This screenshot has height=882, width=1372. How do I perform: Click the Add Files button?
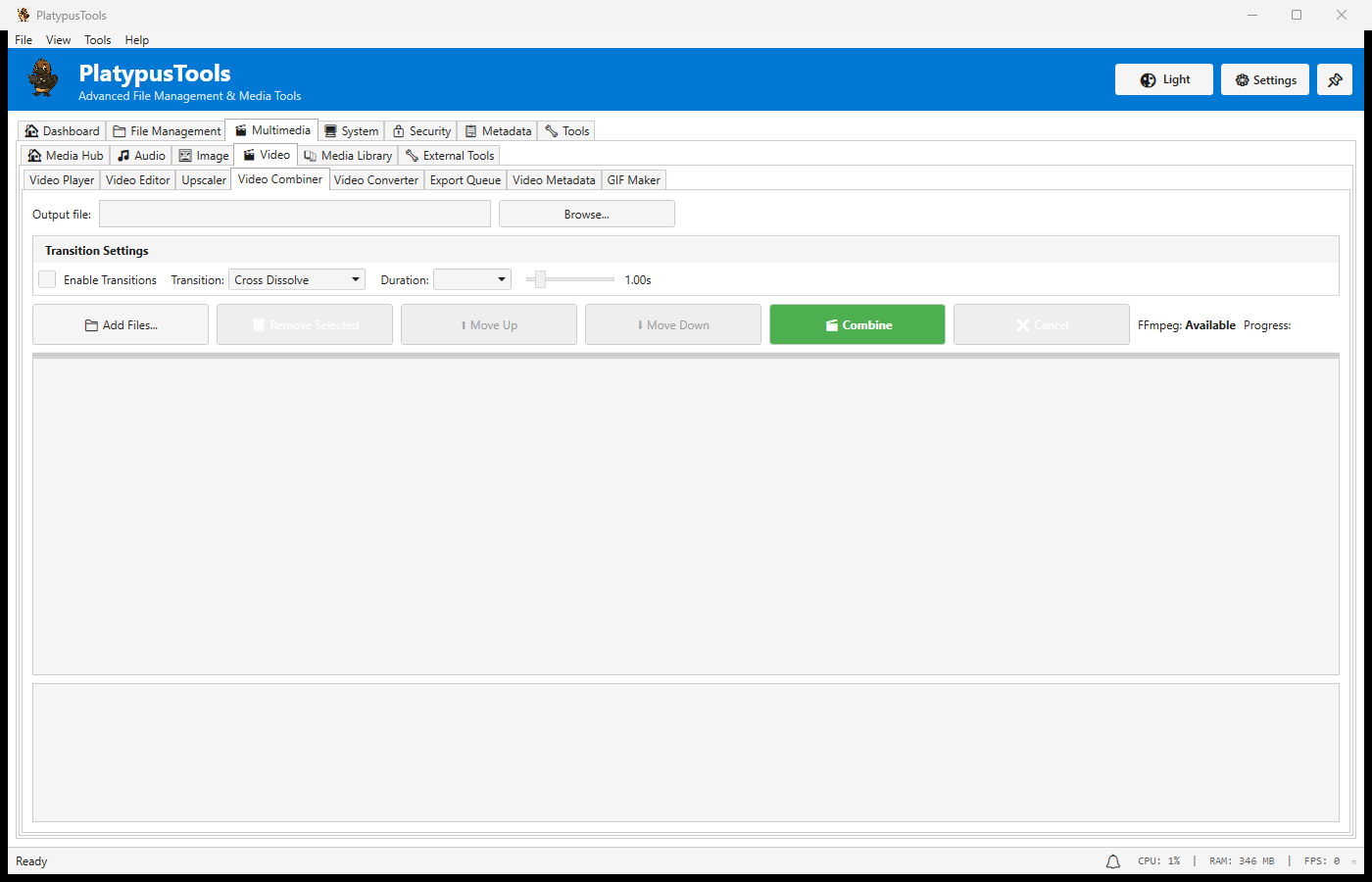(x=121, y=325)
